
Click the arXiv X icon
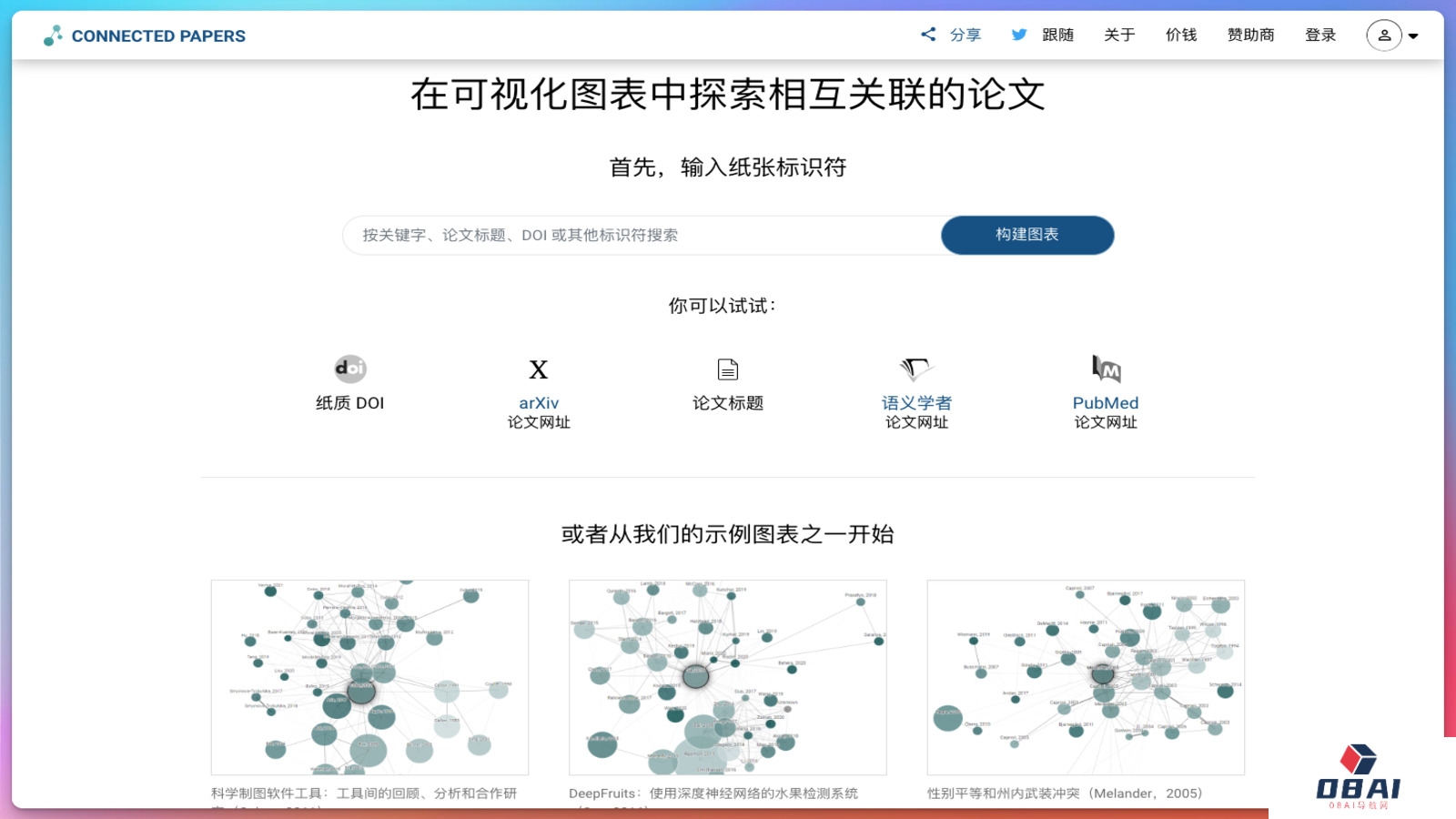539,369
